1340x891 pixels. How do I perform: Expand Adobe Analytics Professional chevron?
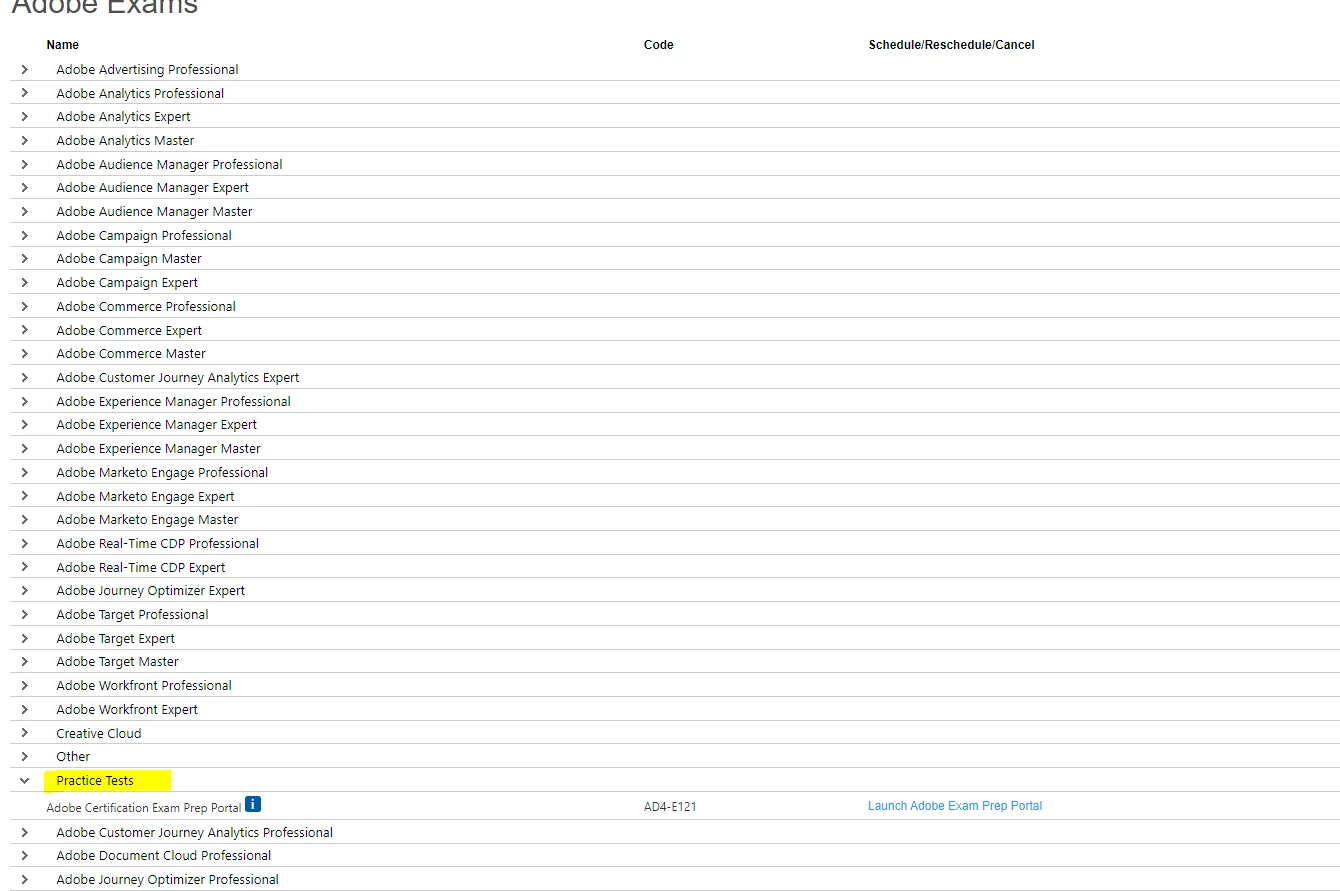pos(25,93)
